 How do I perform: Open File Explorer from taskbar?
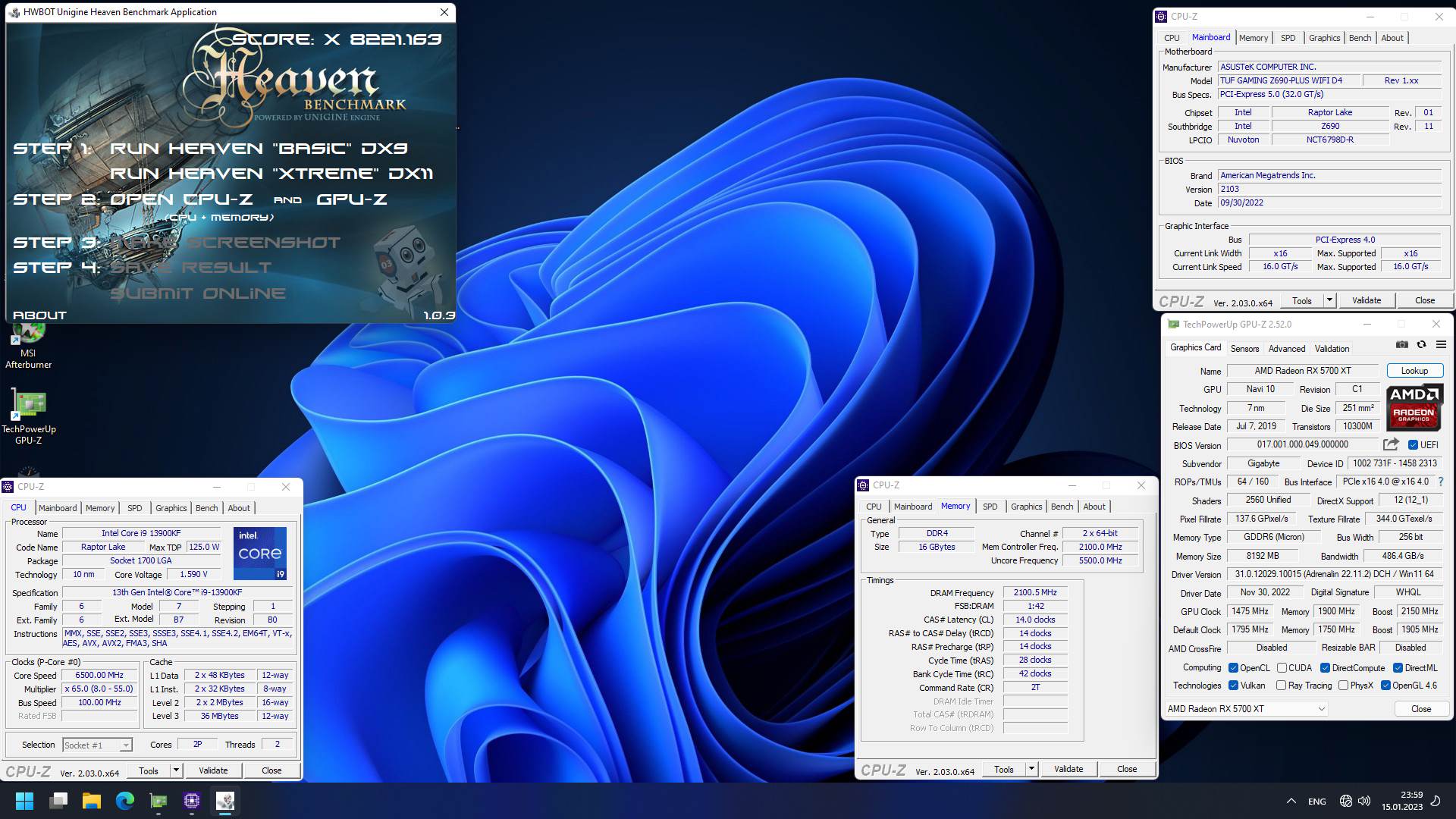pos(92,801)
